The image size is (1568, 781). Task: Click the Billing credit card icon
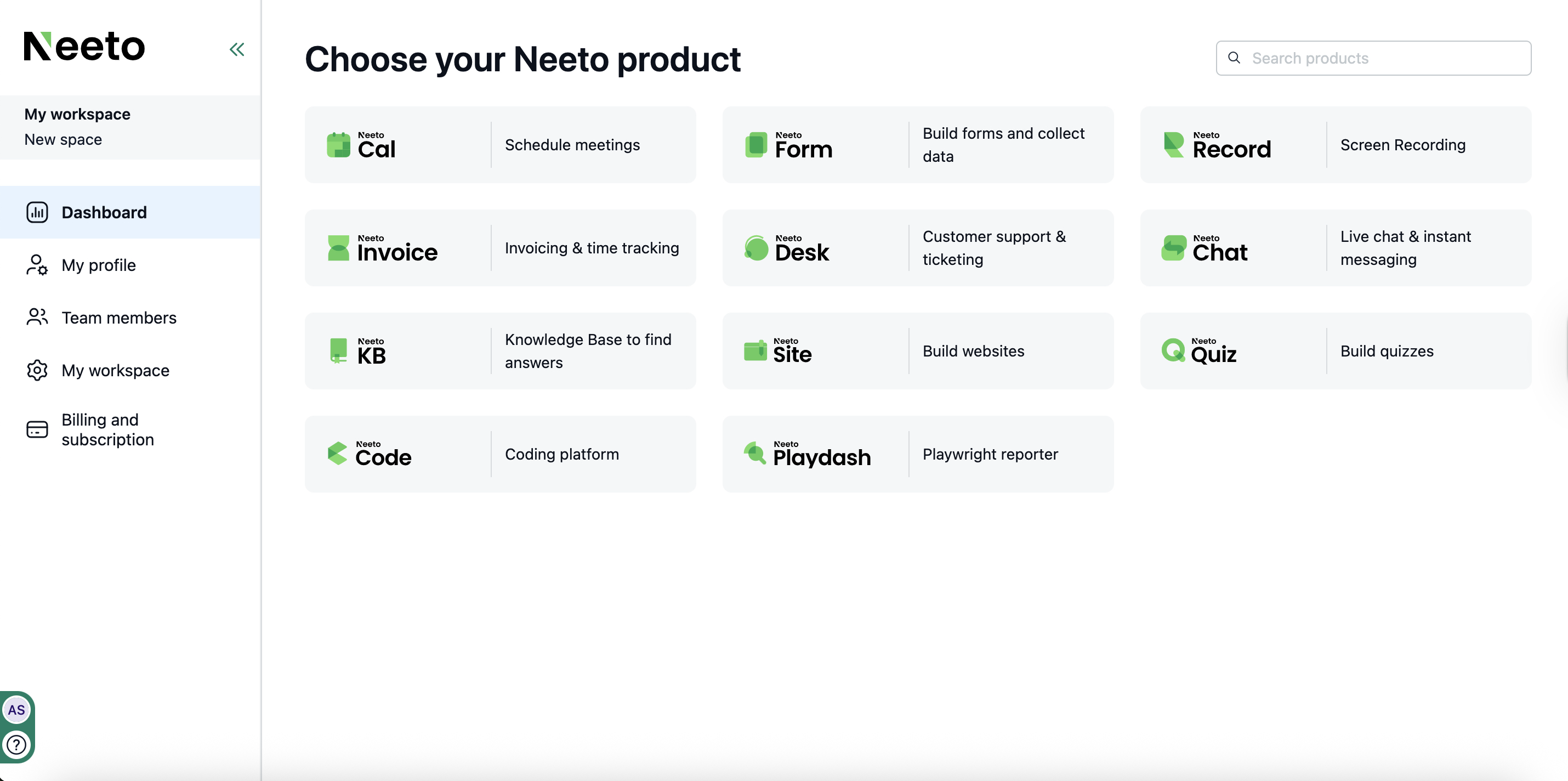tap(37, 430)
